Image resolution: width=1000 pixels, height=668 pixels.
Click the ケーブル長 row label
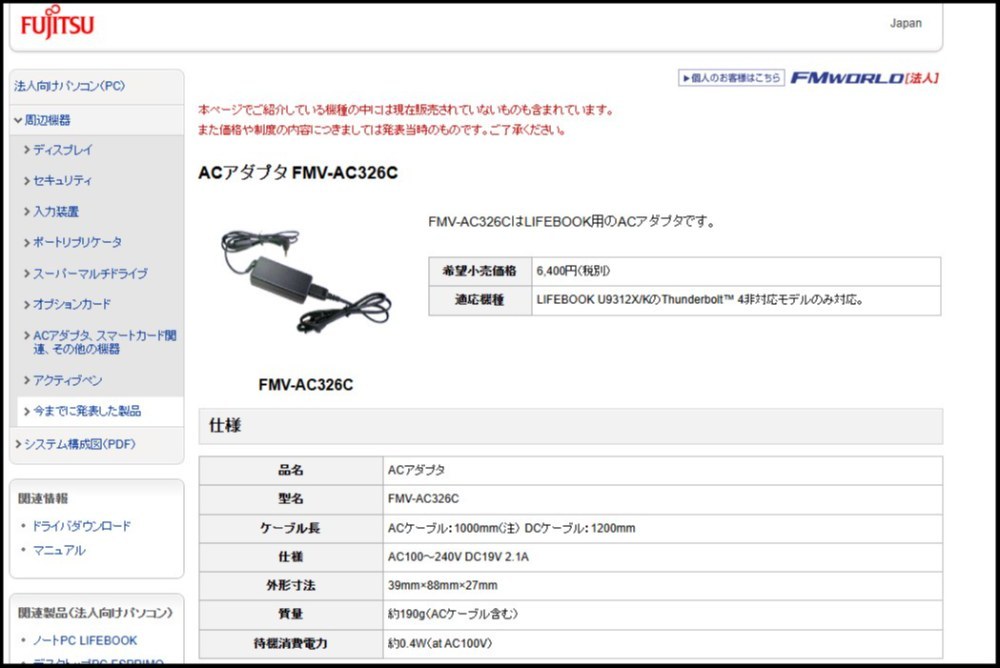point(291,528)
